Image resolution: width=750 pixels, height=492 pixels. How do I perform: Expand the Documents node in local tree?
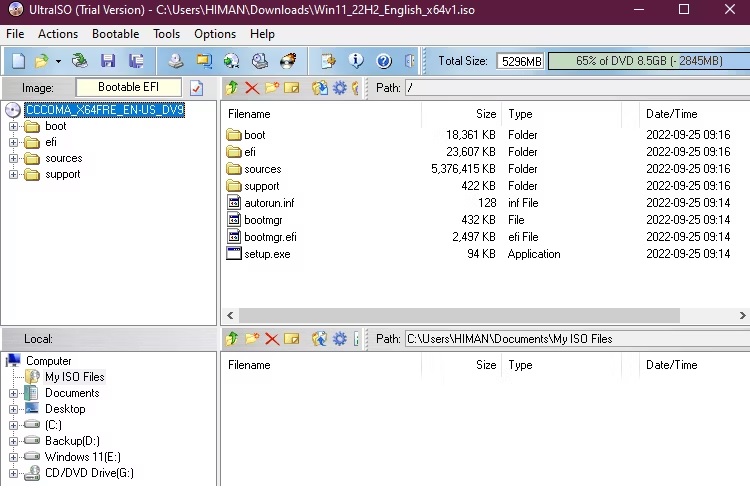click(x=13, y=393)
